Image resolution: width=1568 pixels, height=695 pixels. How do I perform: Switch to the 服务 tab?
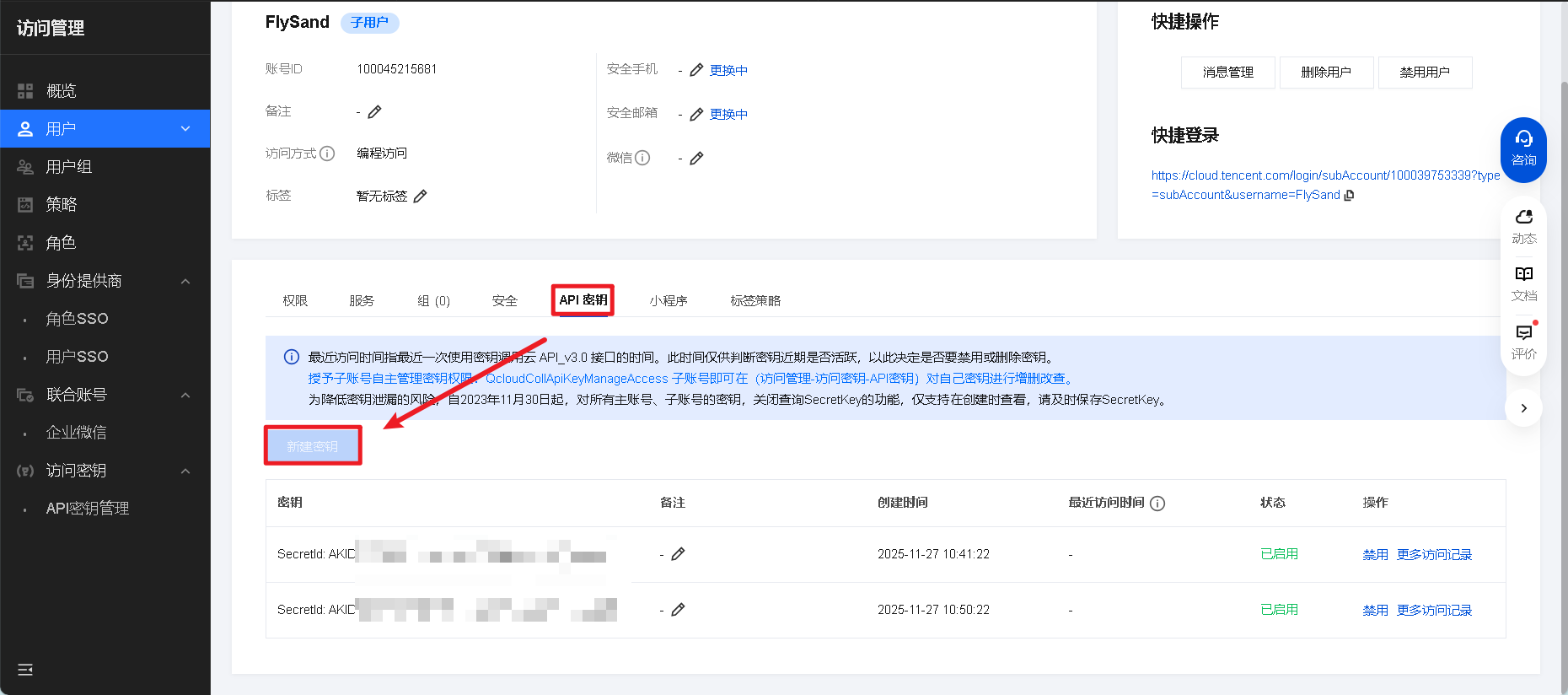[x=362, y=301]
